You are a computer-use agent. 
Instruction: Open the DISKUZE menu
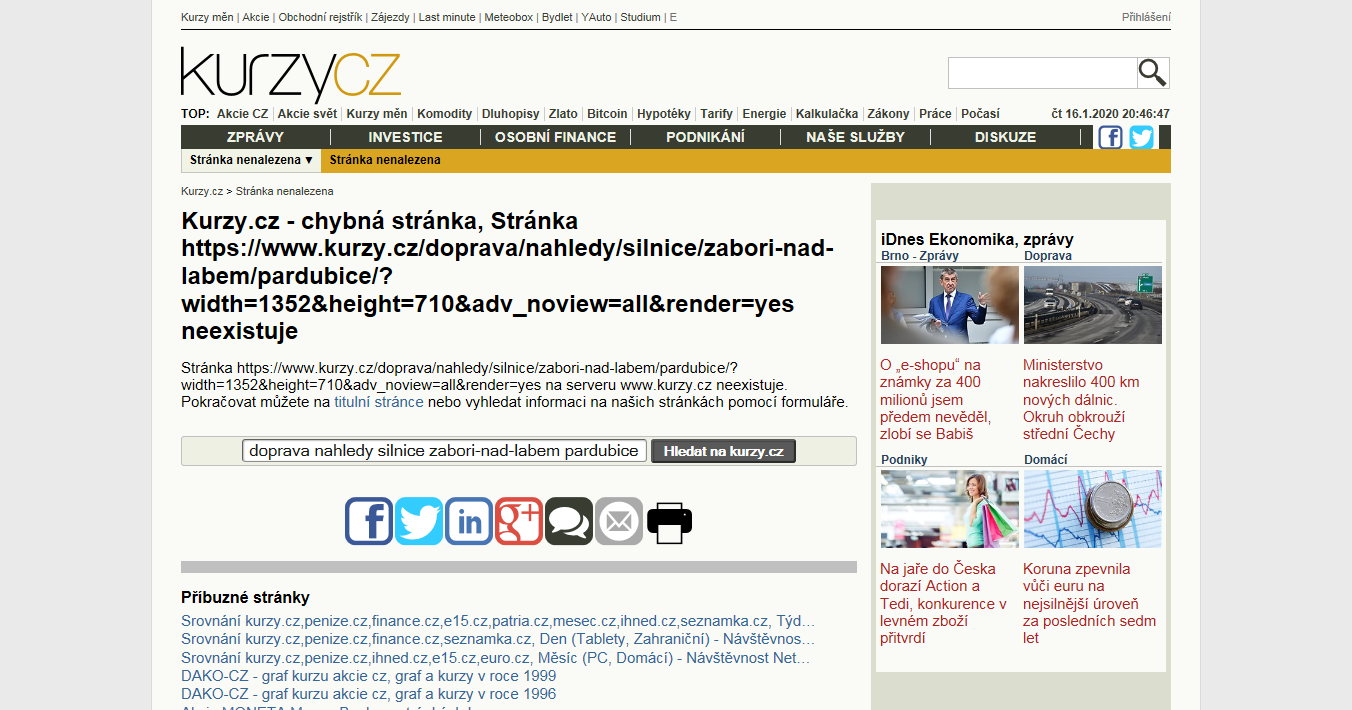[x=1005, y=137]
